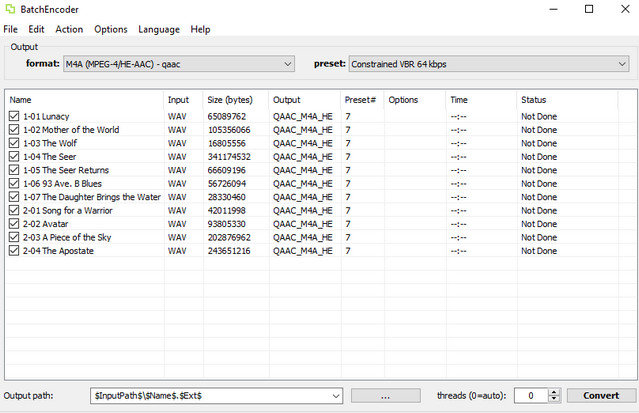This screenshot has width=639, height=413.
Task: Open the File menu
Action: [11, 29]
